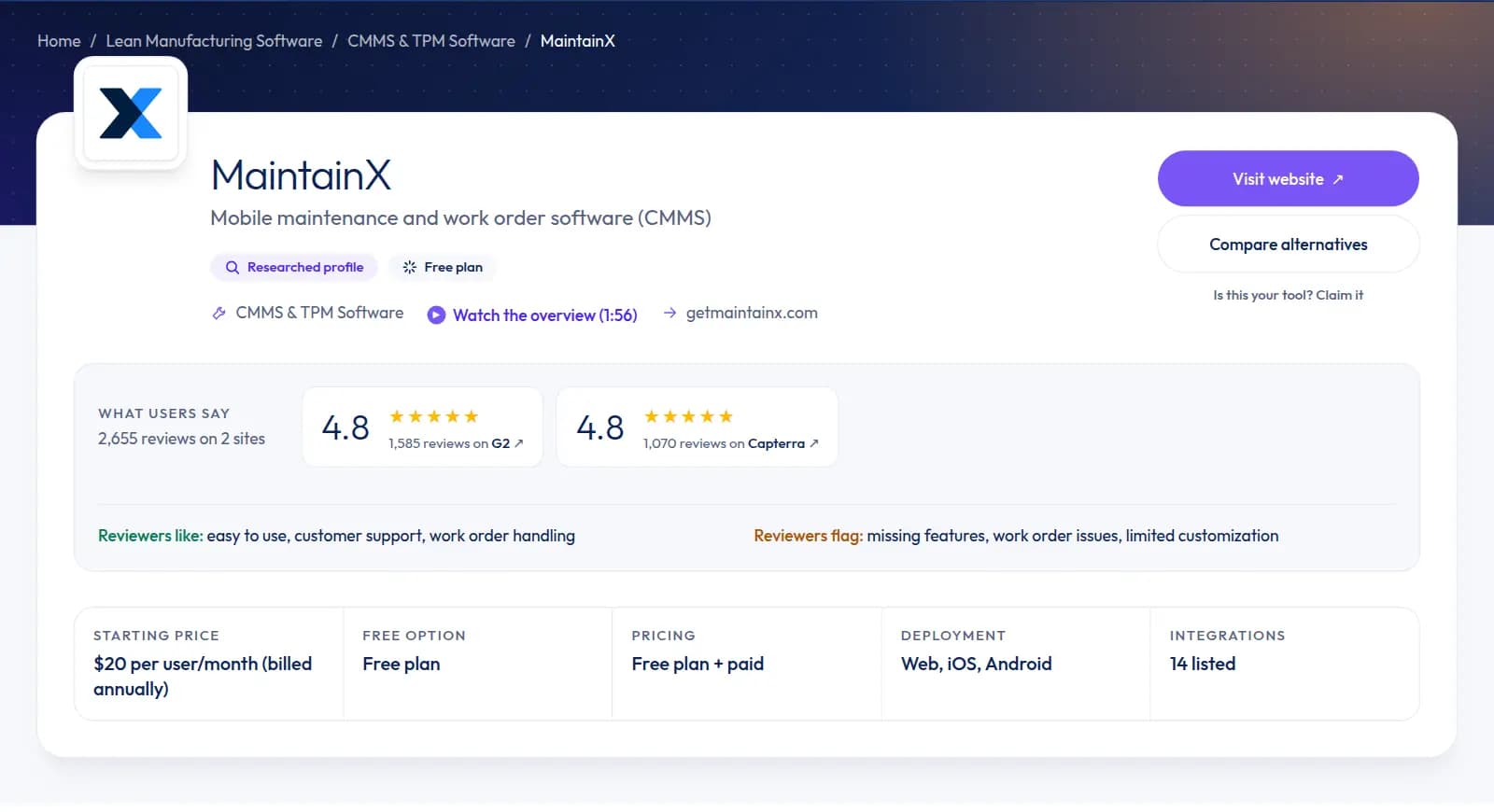The height and width of the screenshot is (812, 1494).
Task: Click the MaintainX title heading
Action: [x=301, y=175]
